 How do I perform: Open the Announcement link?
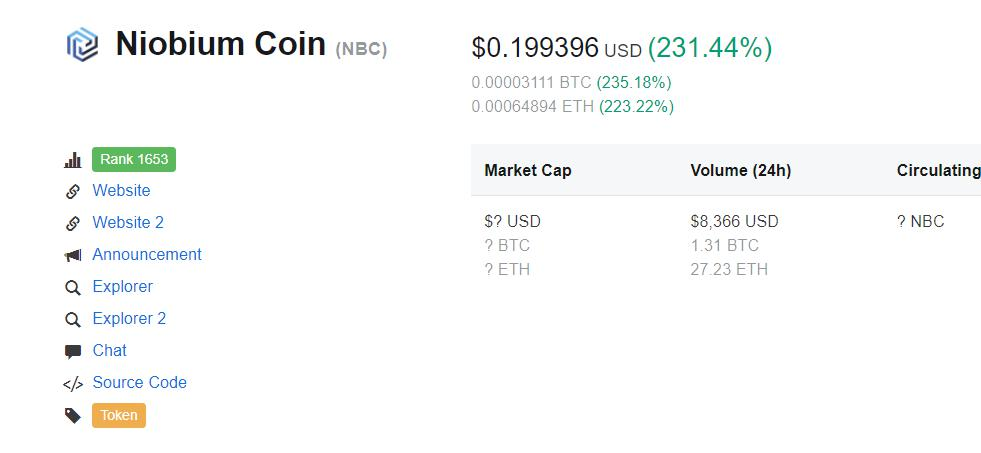(x=147, y=255)
